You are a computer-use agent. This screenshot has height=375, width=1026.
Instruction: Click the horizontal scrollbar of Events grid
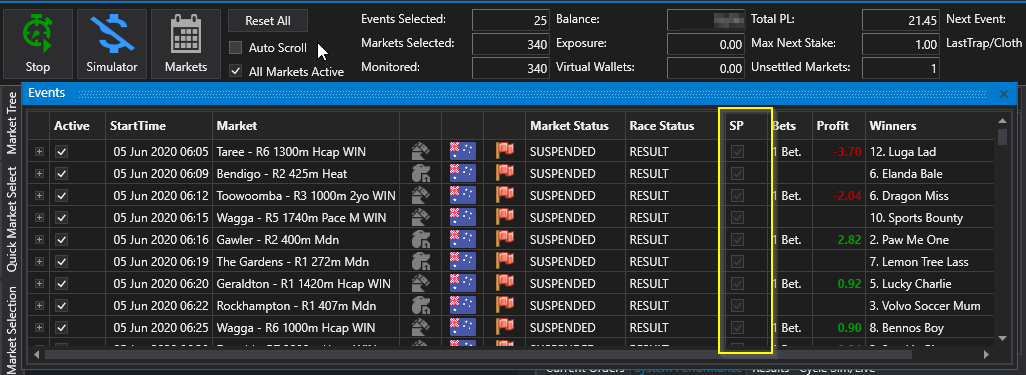click(x=478, y=354)
